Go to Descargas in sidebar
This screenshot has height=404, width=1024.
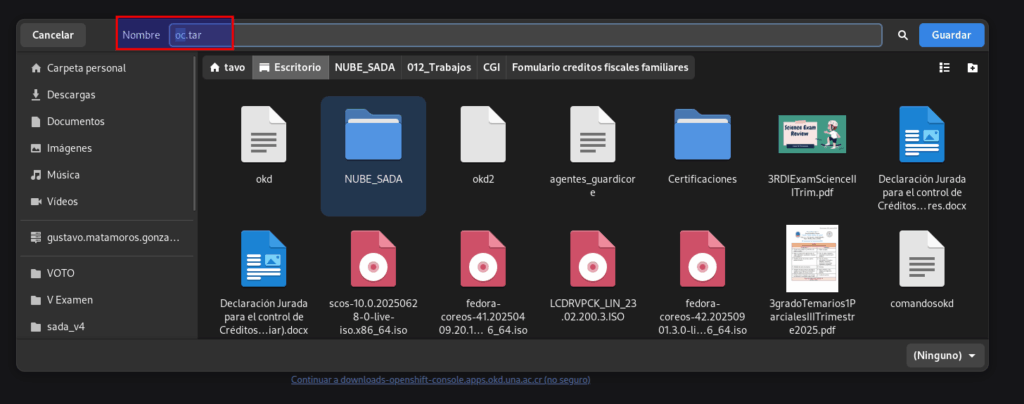pyautogui.click(x=71, y=95)
